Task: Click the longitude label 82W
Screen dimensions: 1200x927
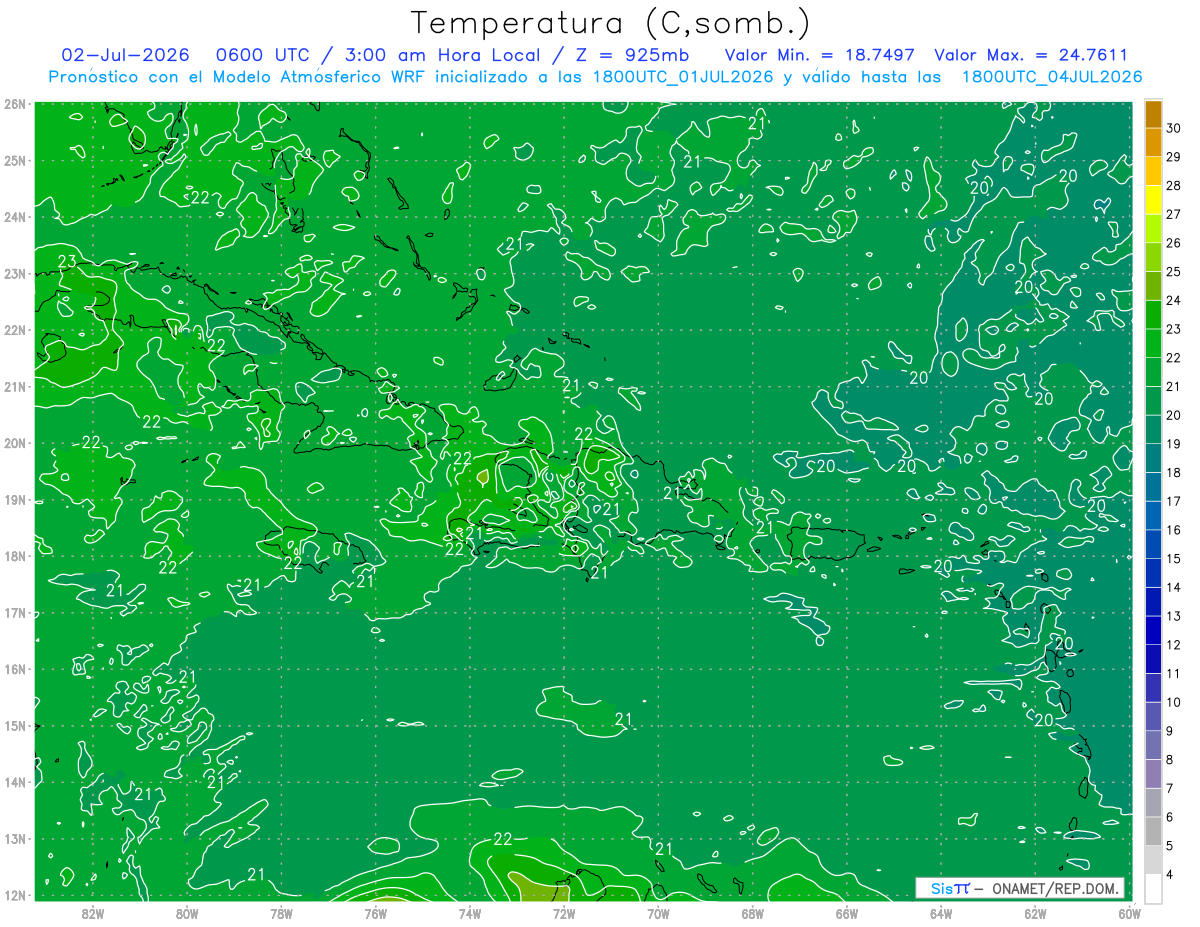Action: click(93, 913)
